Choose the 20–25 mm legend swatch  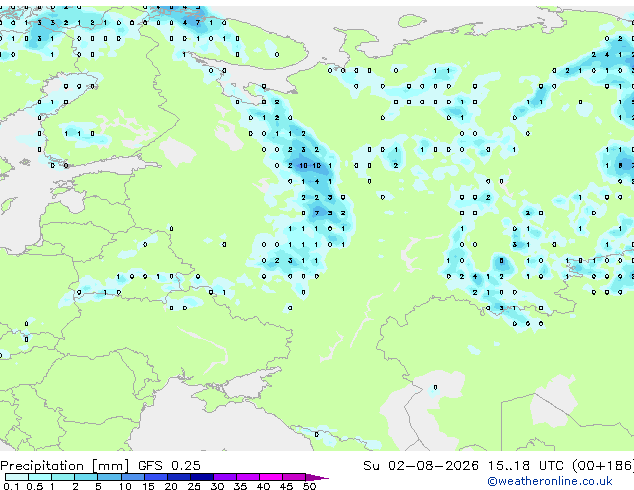tap(179, 477)
